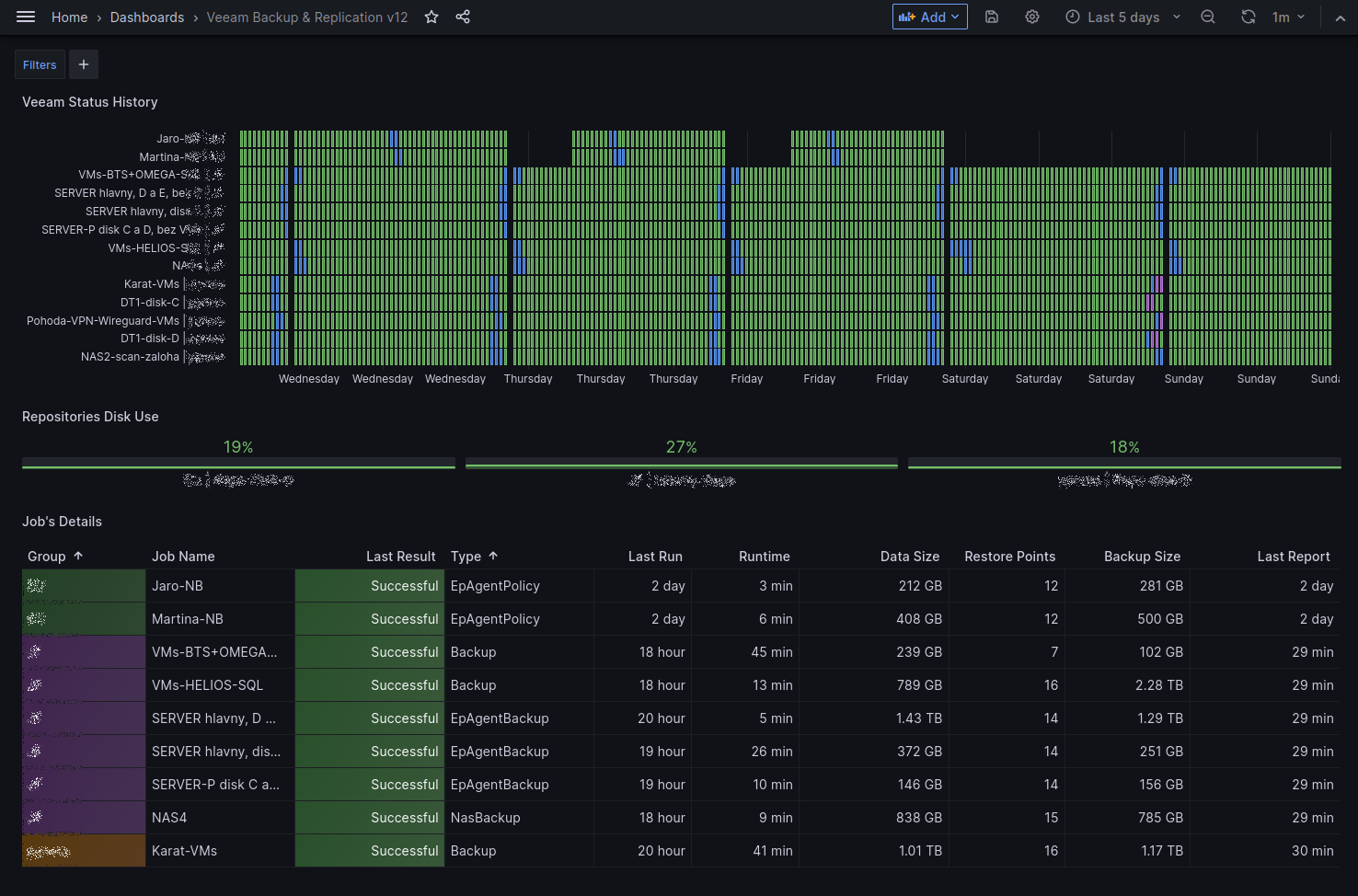Viewport: 1358px width, 896px height.
Task: Select the NAS4 job name cell
Action: coord(220,818)
